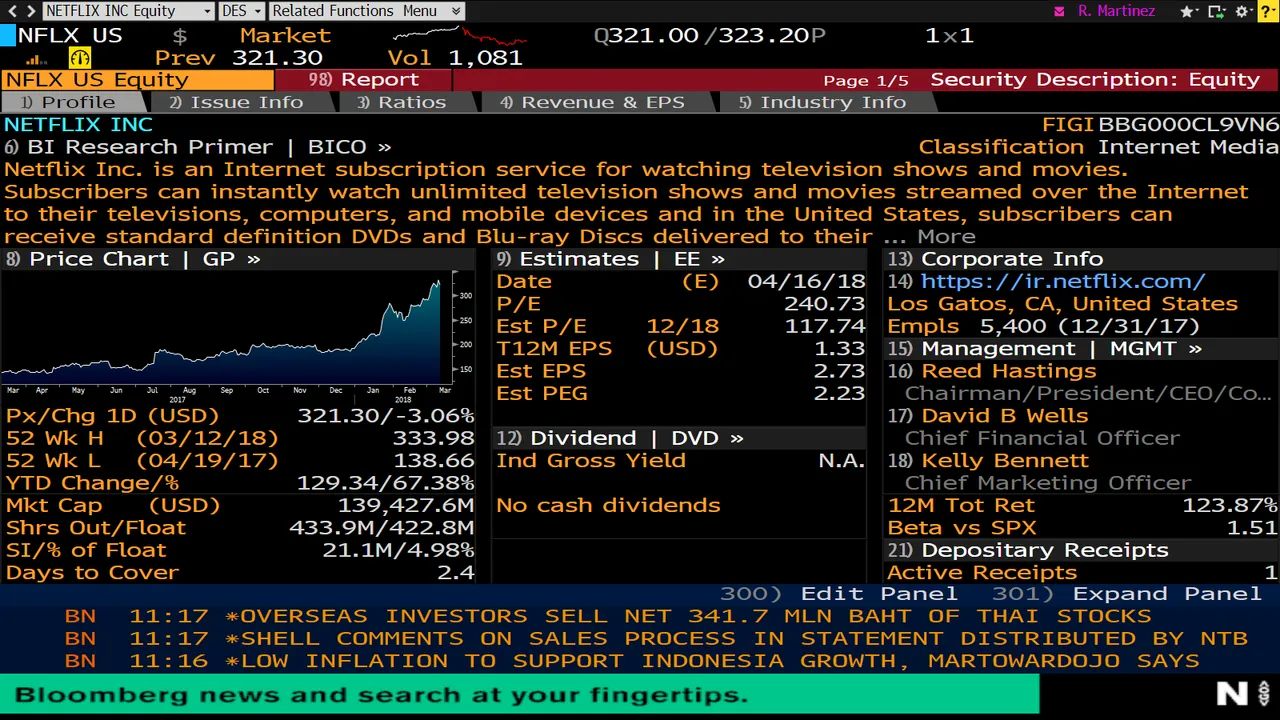
Task: Click the large N icon at bottom
Action: [x=1231, y=694]
